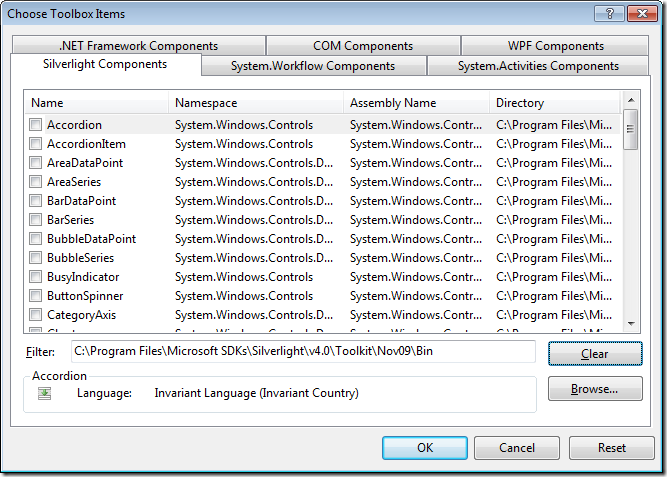This screenshot has width=667, height=477.
Task: Click the directory cell in Accordion row
Action: [x=554, y=125]
